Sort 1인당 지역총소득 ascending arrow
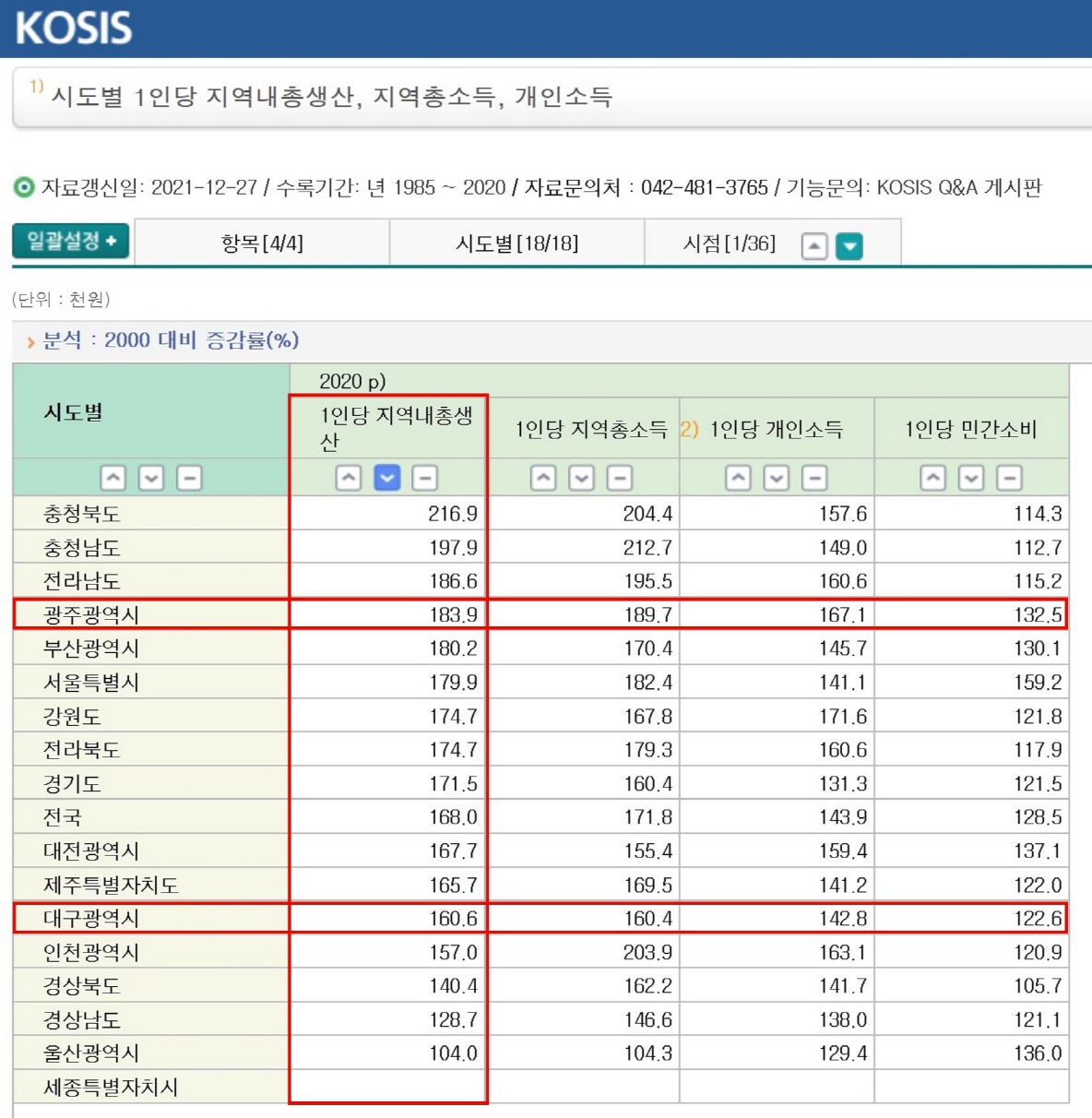This screenshot has height=1118, width=1092. click(x=543, y=478)
